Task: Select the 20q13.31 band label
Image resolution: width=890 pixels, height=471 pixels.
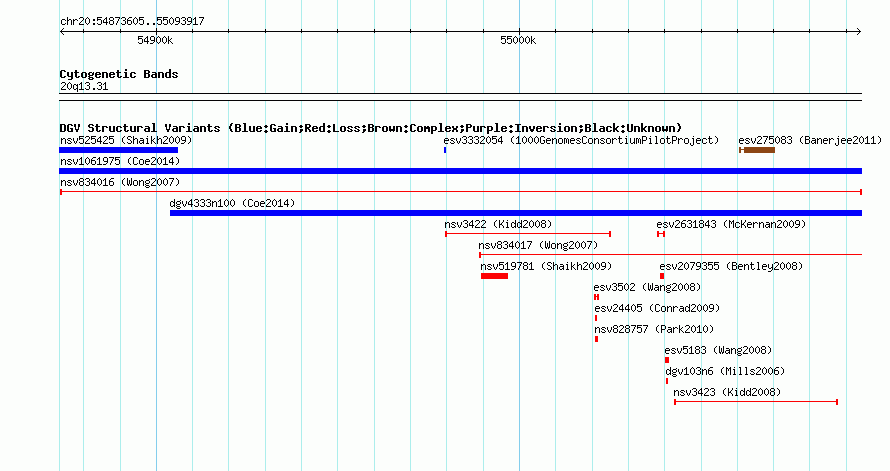Action: [x=84, y=86]
